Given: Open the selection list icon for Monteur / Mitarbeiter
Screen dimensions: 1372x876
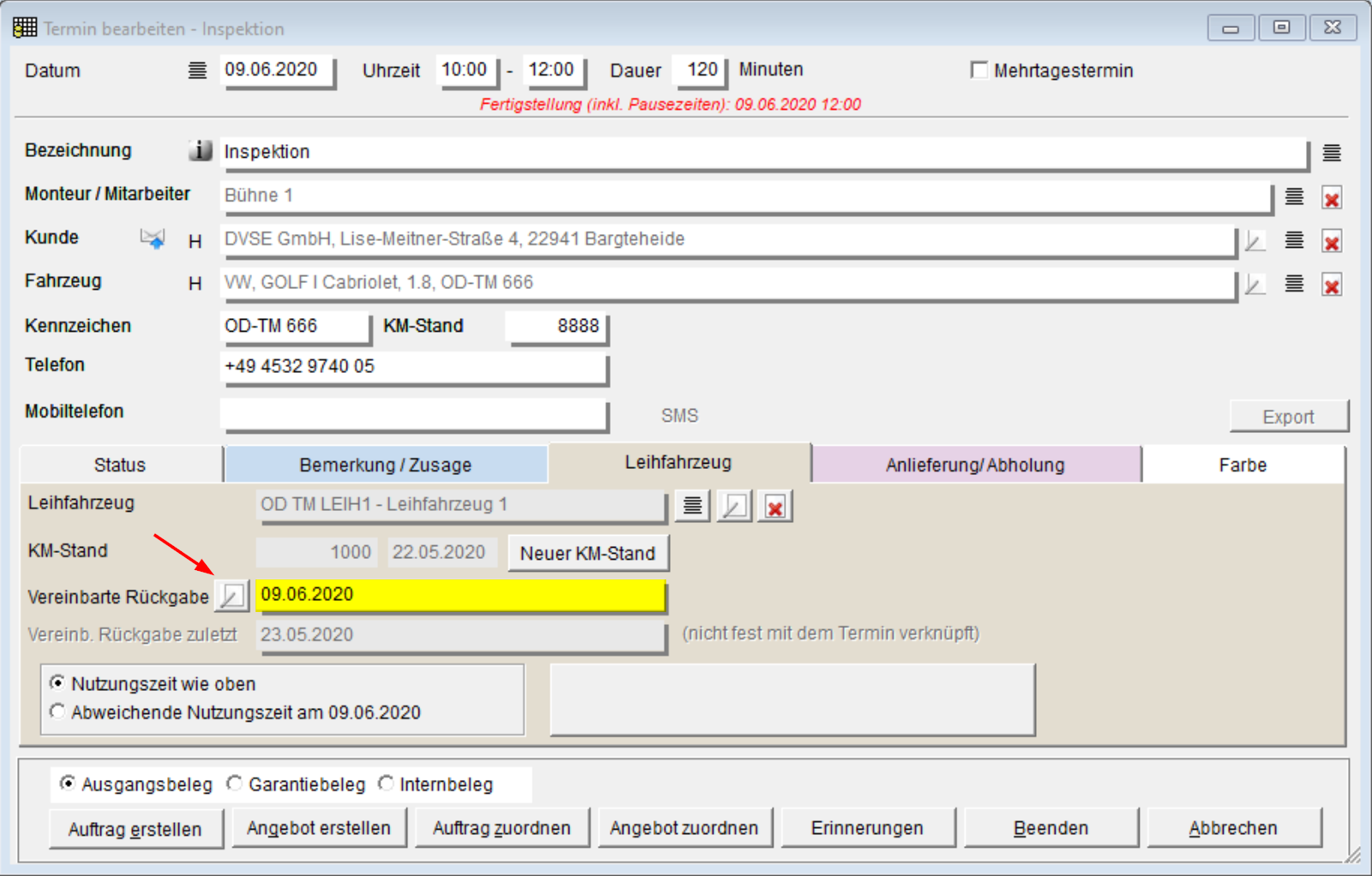Looking at the screenshot, I should pyautogui.click(x=1294, y=197).
